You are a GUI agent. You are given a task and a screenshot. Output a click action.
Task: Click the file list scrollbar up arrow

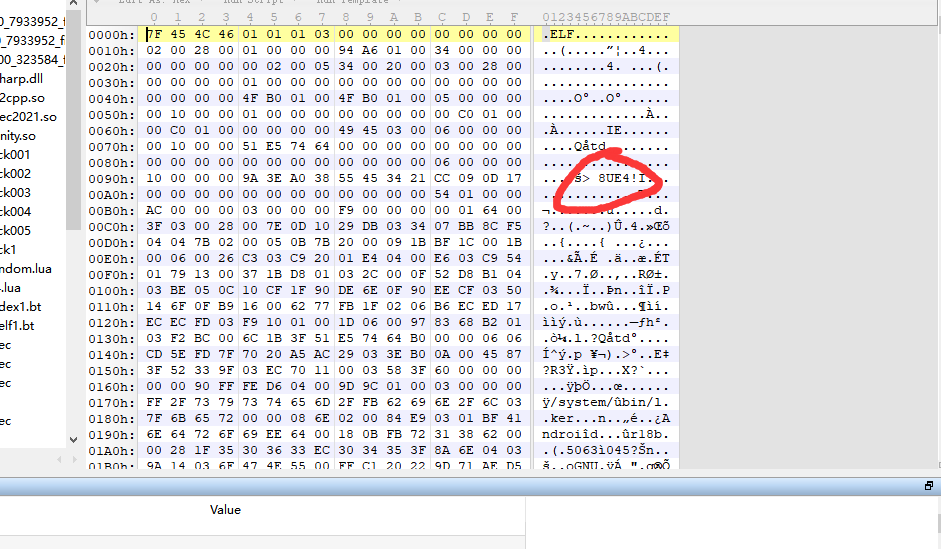pyautogui.click(x=73, y=3)
